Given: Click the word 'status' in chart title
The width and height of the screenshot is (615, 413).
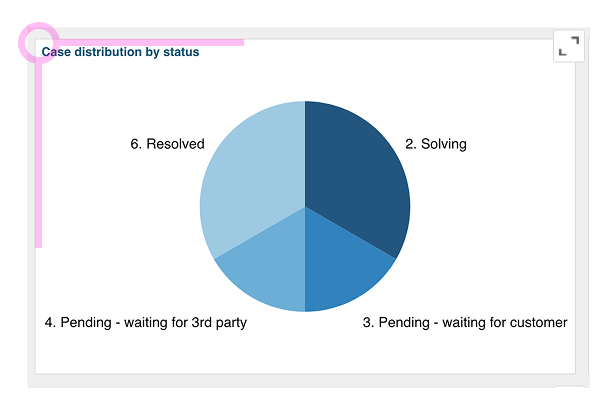Looking at the screenshot, I should (x=181, y=52).
